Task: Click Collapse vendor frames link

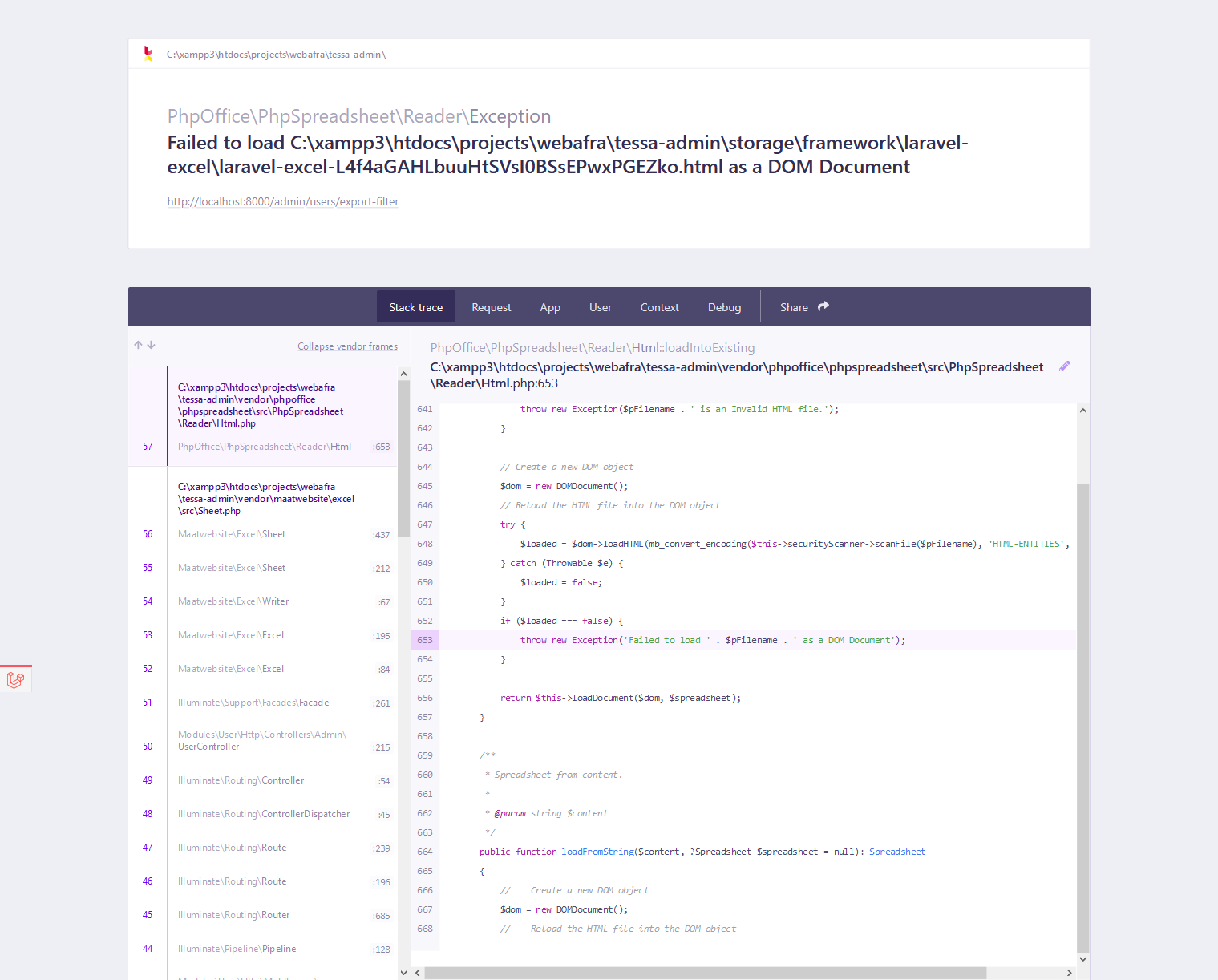Action: click(348, 346)
